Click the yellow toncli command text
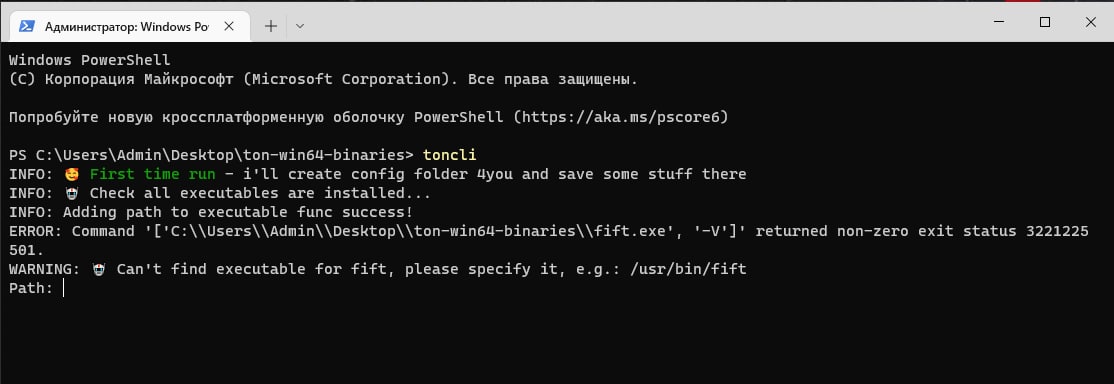Viewport: 1114px width, 384px height. pos(450,155)
